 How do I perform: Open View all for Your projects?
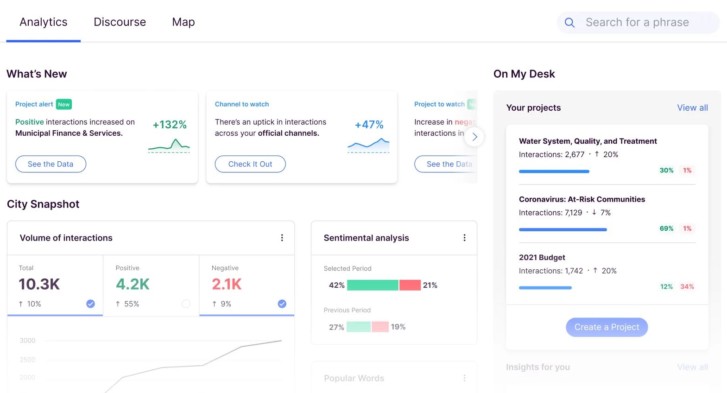692,108
